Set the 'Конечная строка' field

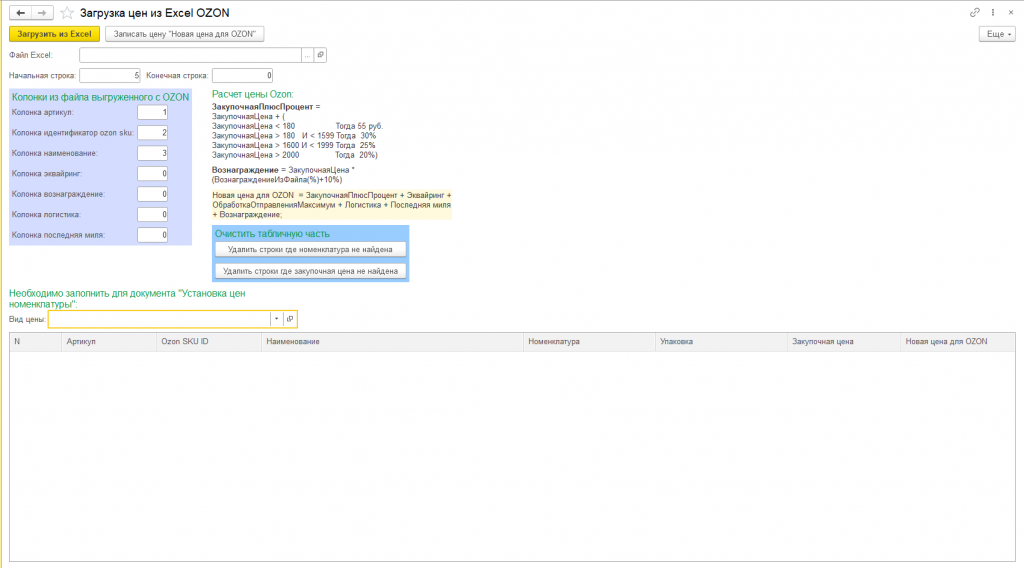[242, 76]
